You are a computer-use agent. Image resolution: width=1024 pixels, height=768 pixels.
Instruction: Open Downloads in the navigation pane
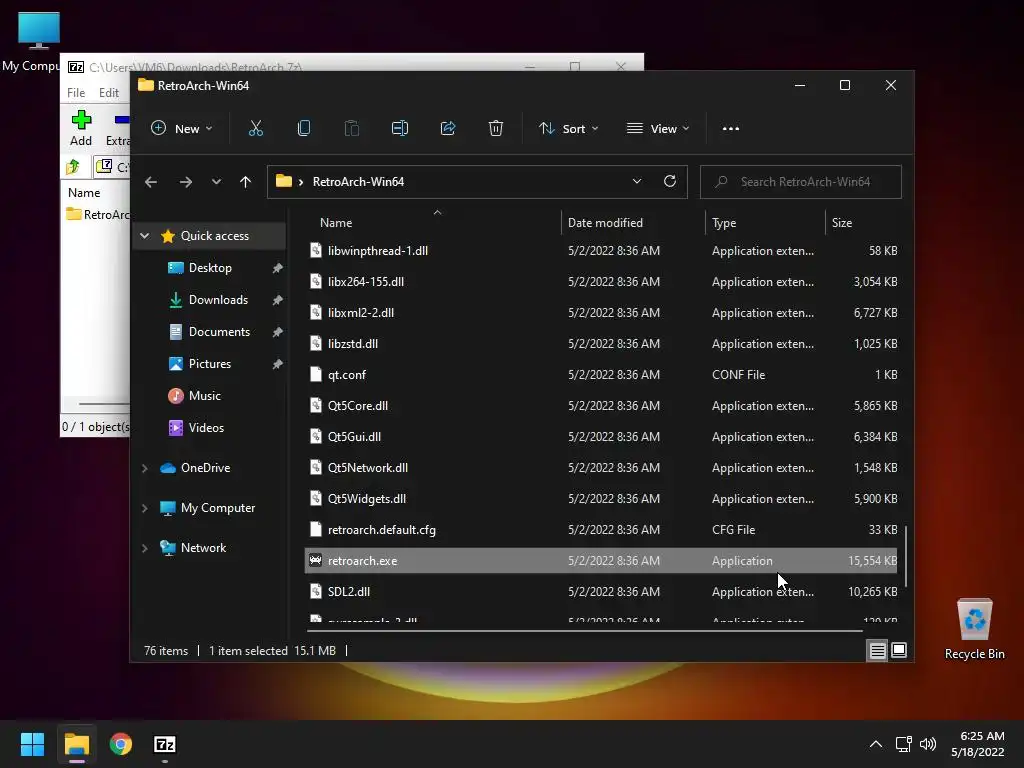(x=218, y=300)
